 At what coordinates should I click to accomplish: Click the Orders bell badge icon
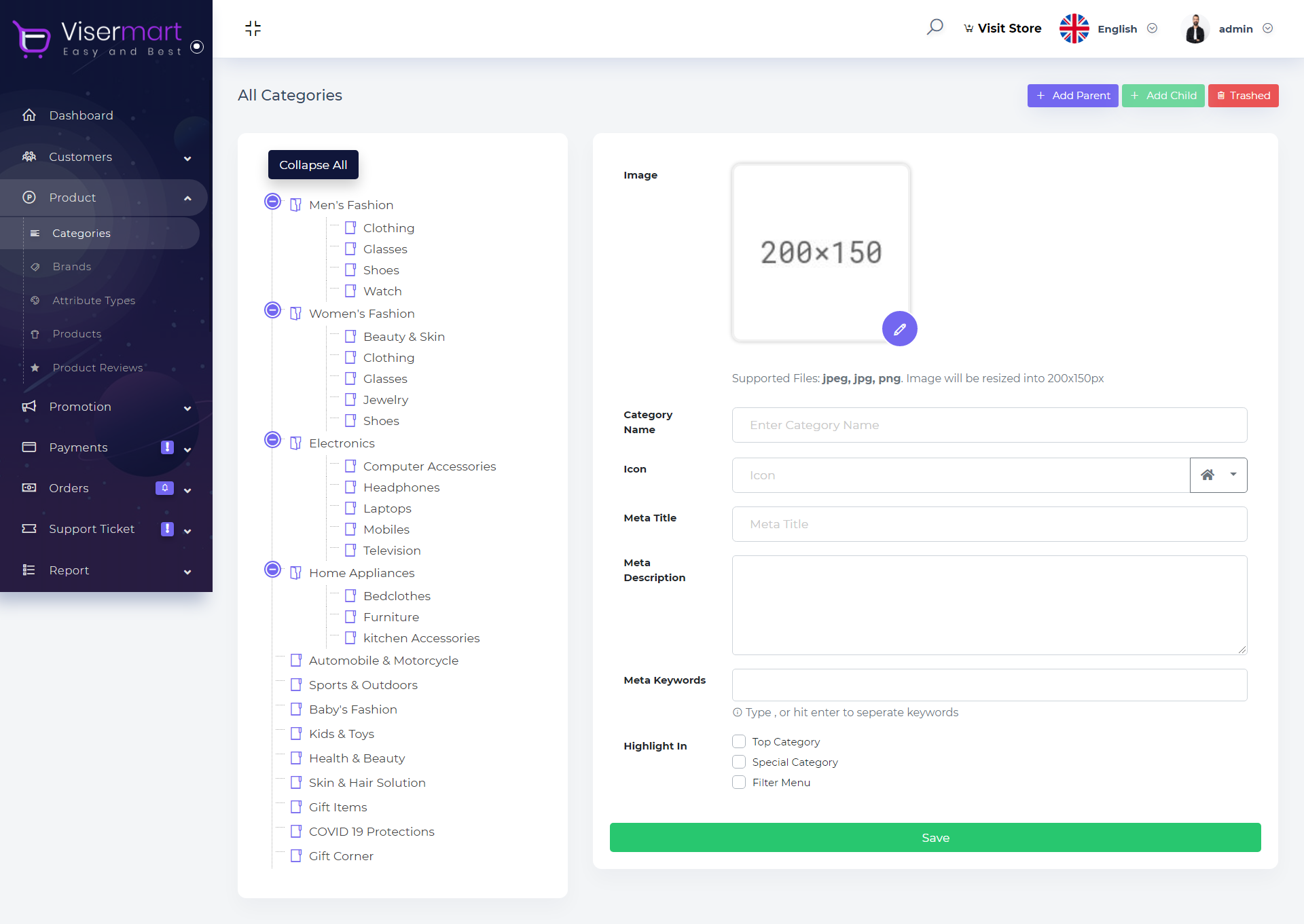click(x=164, y=488)
